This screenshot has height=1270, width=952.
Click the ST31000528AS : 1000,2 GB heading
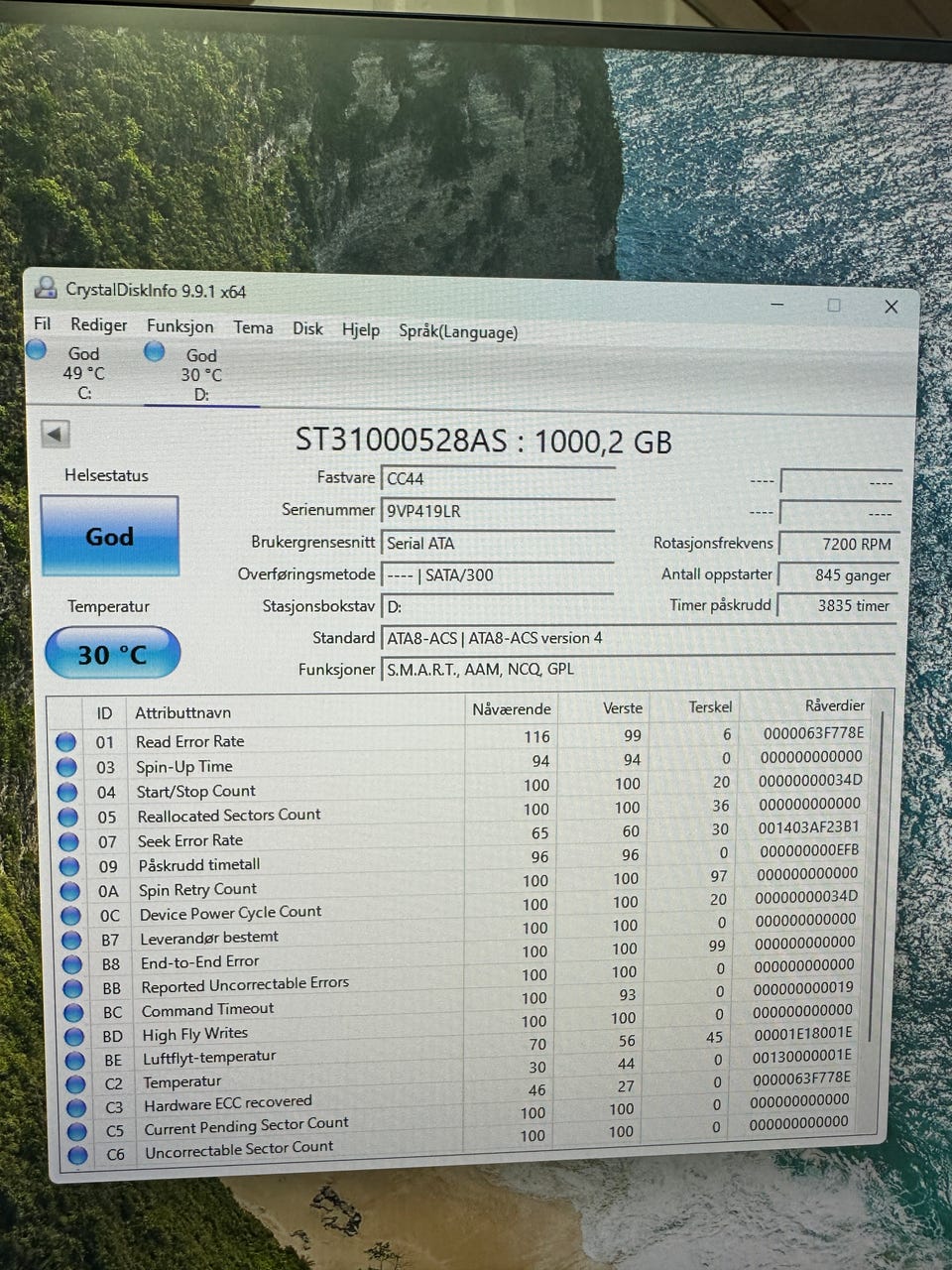pos(483,442)
